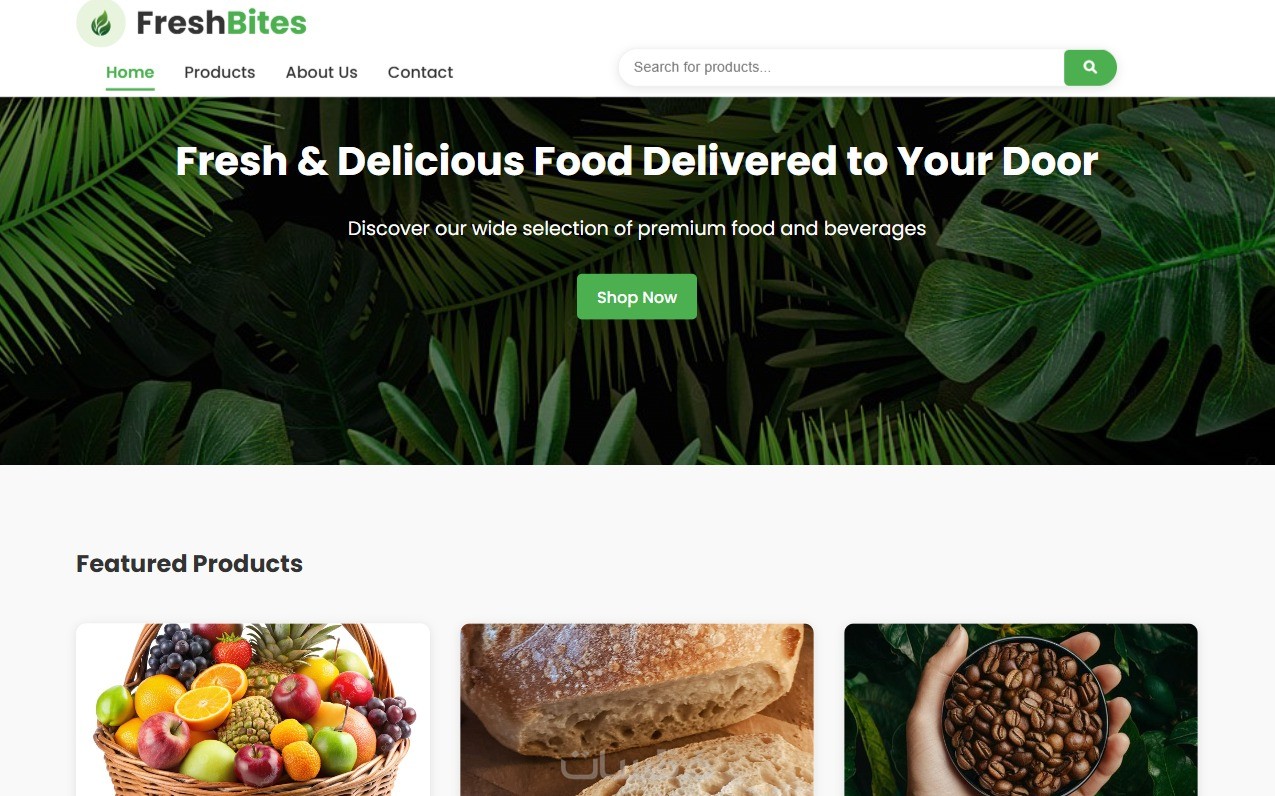This screenshot has width=1275, height=796.
Task: Click the Shop Now button
Action: coord(637,297)
